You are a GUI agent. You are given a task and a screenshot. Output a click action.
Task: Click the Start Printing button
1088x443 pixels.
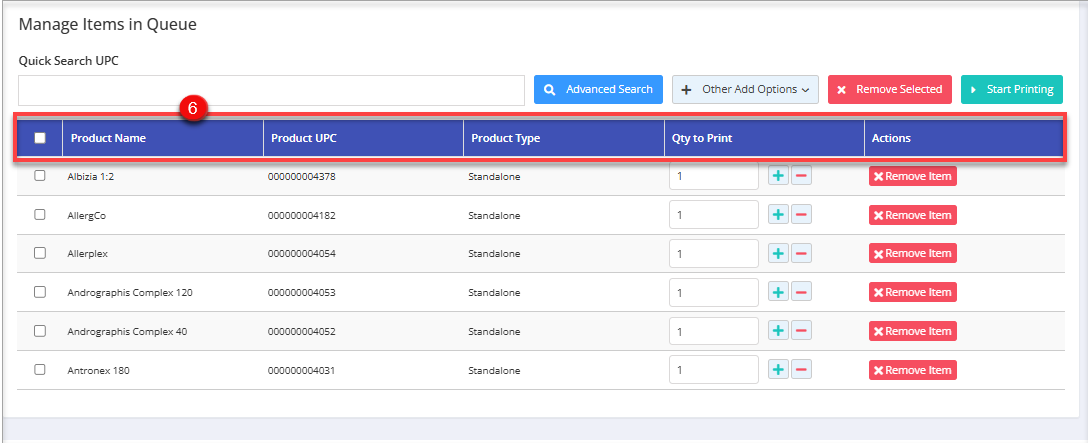click(1011, 89)
